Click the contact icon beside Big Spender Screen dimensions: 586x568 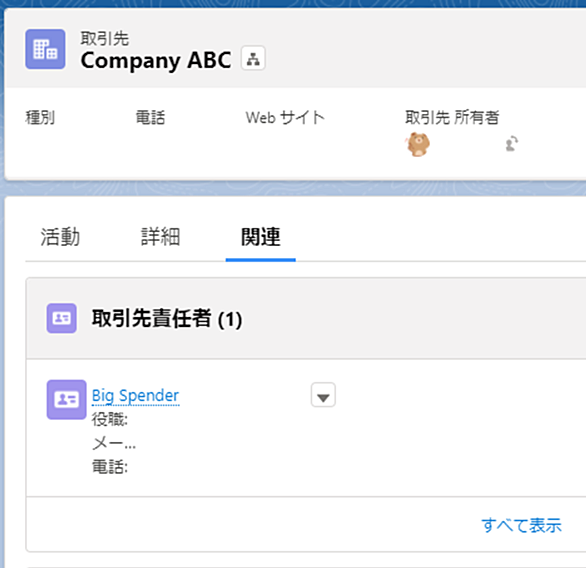coord(67,400)
